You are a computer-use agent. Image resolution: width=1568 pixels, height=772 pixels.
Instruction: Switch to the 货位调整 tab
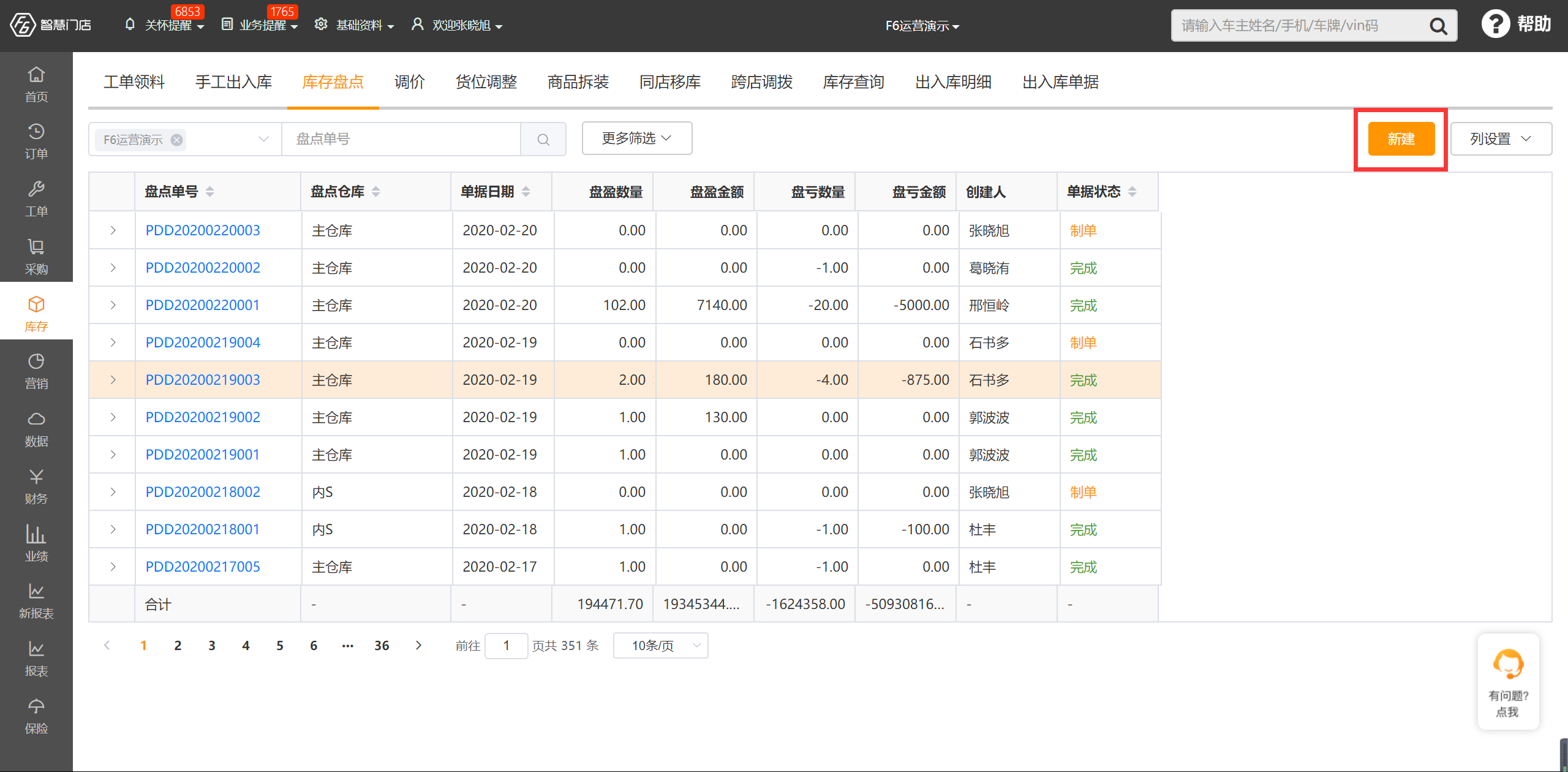[x=486, y=82]
